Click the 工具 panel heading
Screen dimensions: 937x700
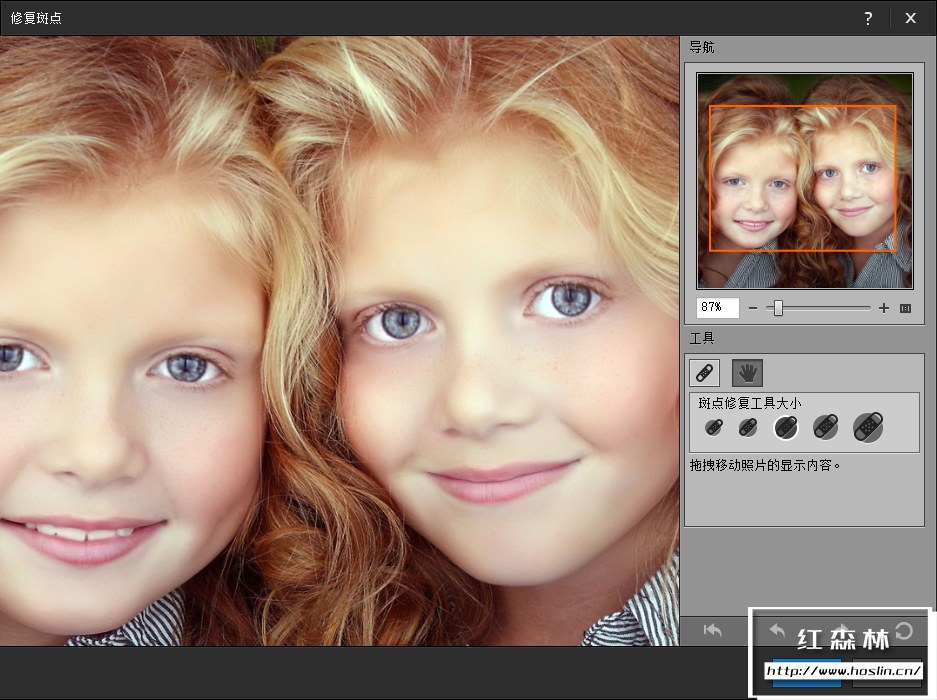702,339
